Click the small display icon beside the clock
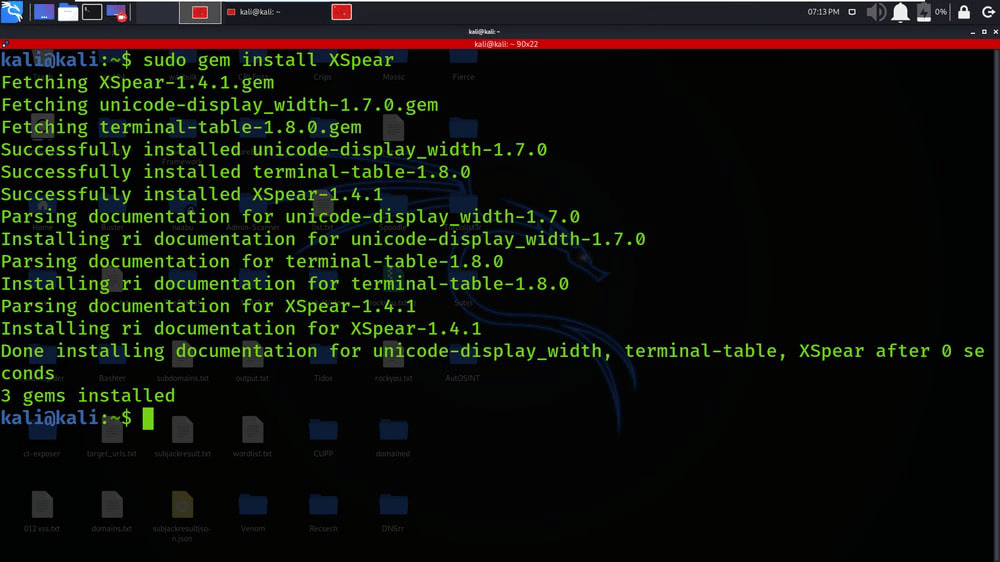Screen dimensions: 1000x562 point(852,12)
